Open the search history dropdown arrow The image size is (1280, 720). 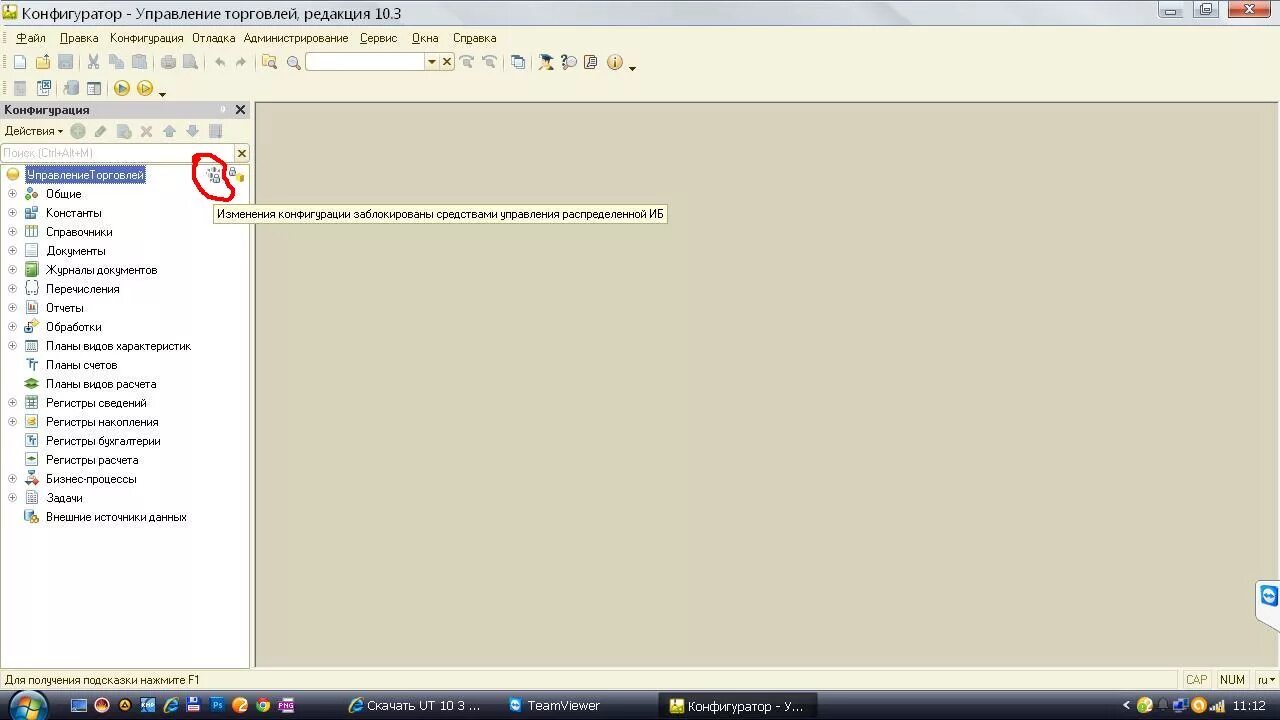click(x=432, y=62)
